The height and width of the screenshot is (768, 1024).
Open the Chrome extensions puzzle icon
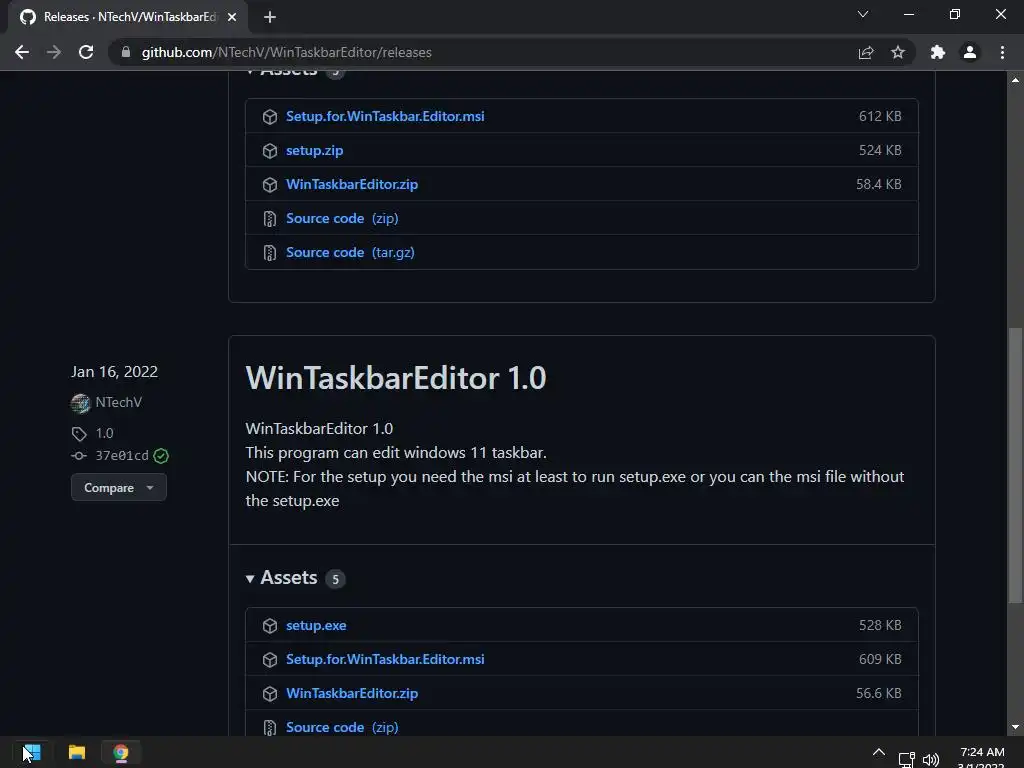(938, 52)
